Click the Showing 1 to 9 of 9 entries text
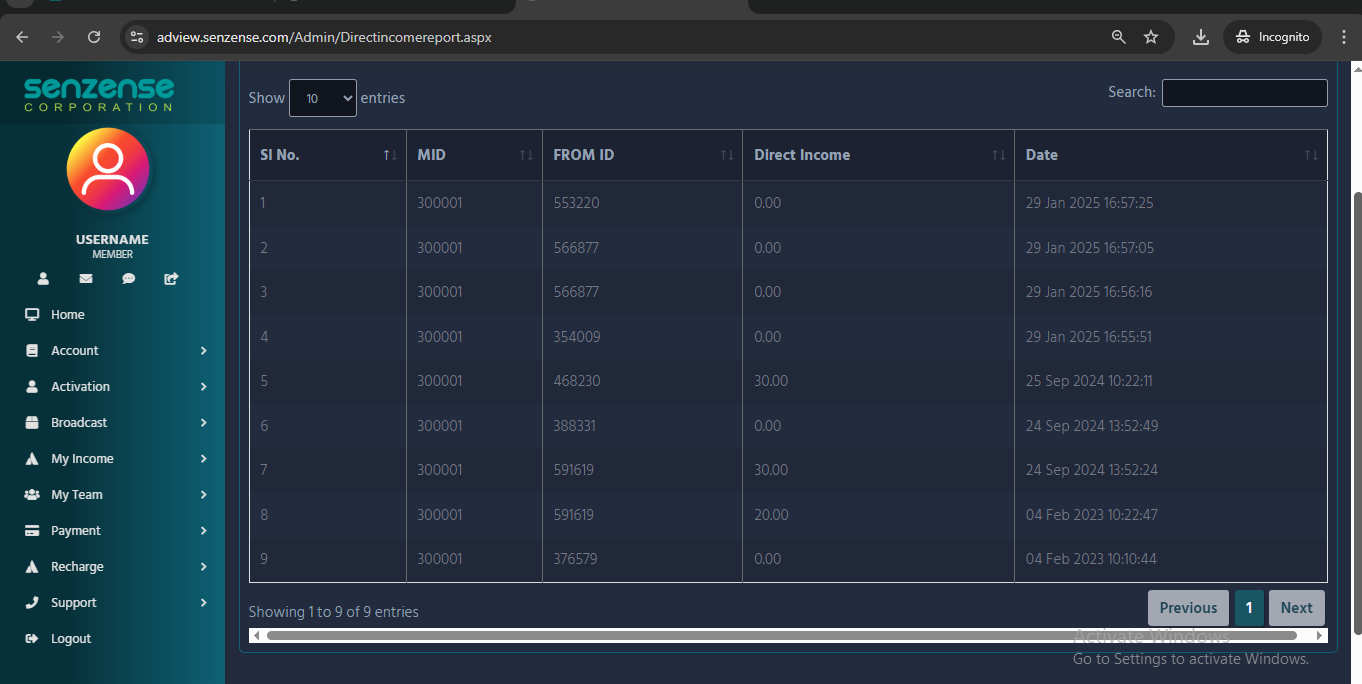 pyautogui.click(x=334, y=612)
